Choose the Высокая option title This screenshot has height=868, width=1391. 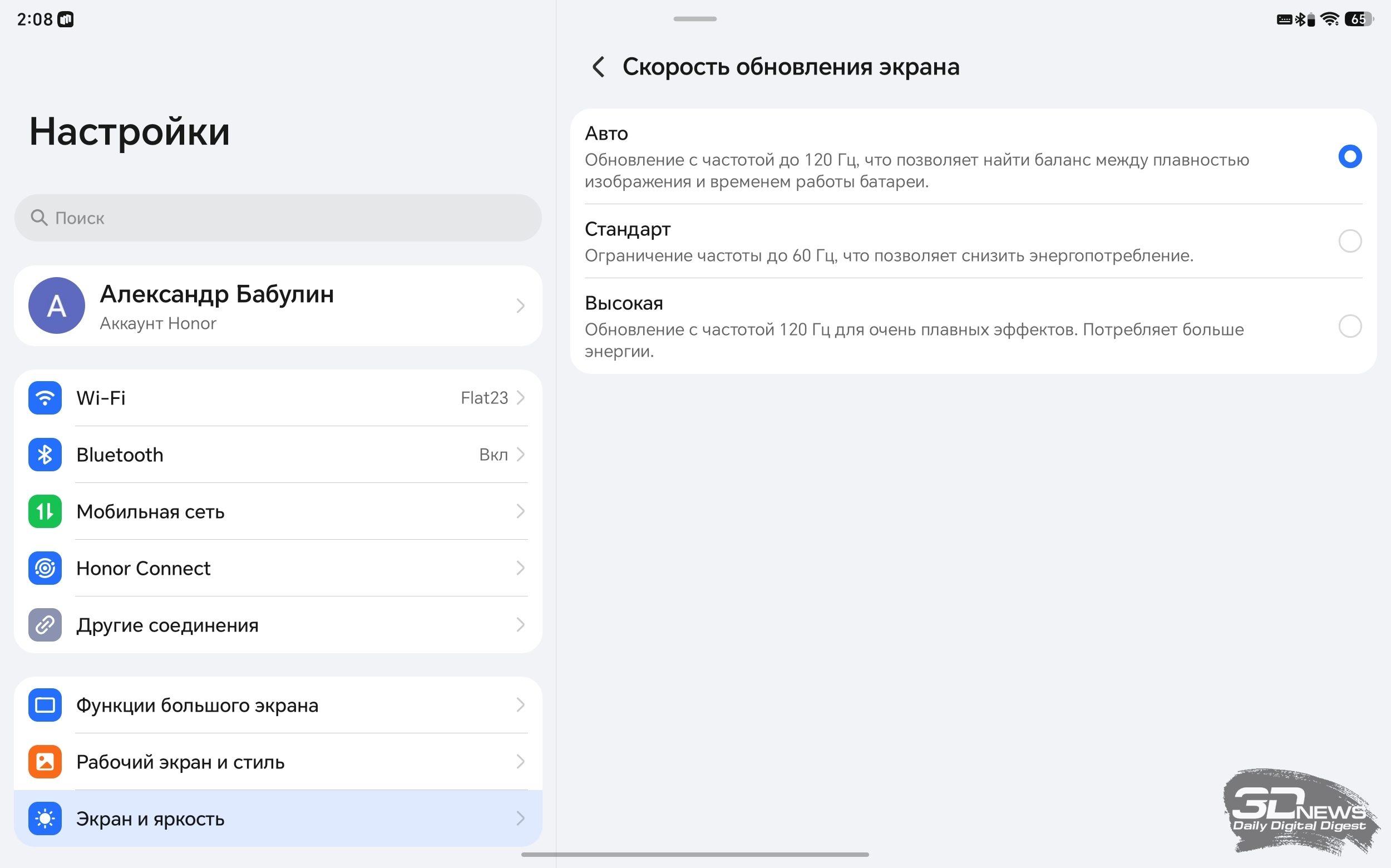click(624, 303)
